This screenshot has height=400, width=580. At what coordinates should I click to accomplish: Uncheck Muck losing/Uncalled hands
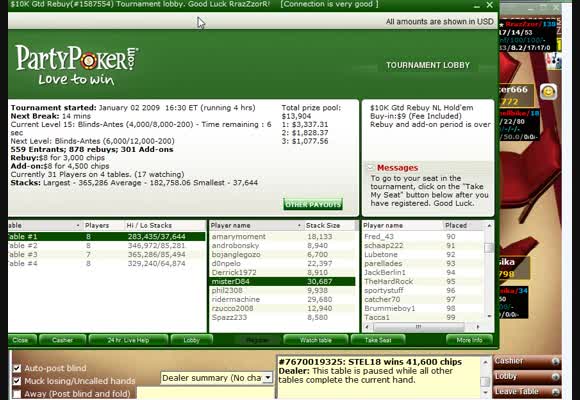coord(17,381)
